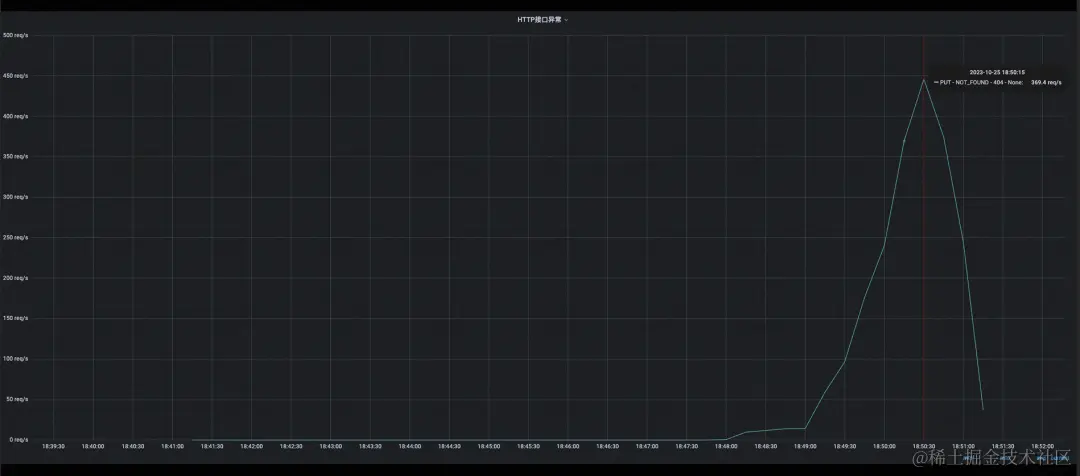
Task: Click the tooltip timestamp 2023-10-25 18:50:15
Action: pos(997,72)
